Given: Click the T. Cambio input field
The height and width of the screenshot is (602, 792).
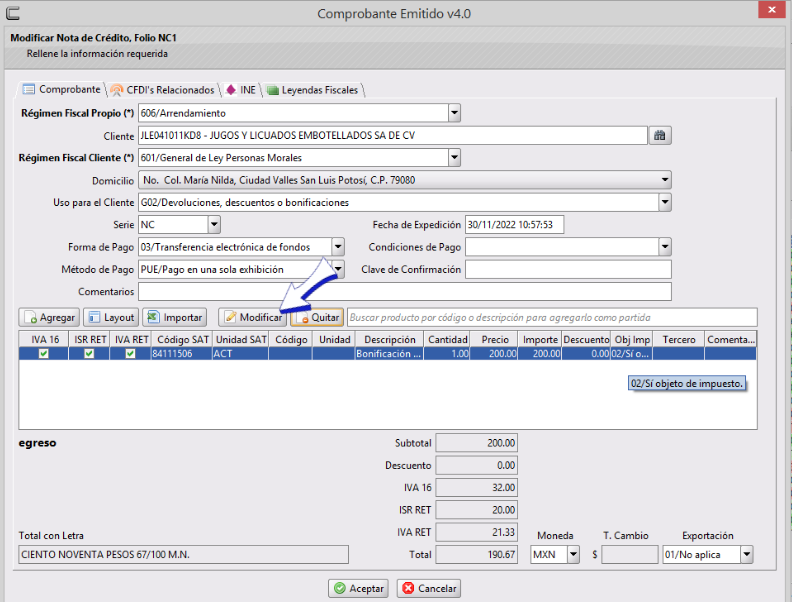Looking at the screenshot, I should (x=630, y=555).
